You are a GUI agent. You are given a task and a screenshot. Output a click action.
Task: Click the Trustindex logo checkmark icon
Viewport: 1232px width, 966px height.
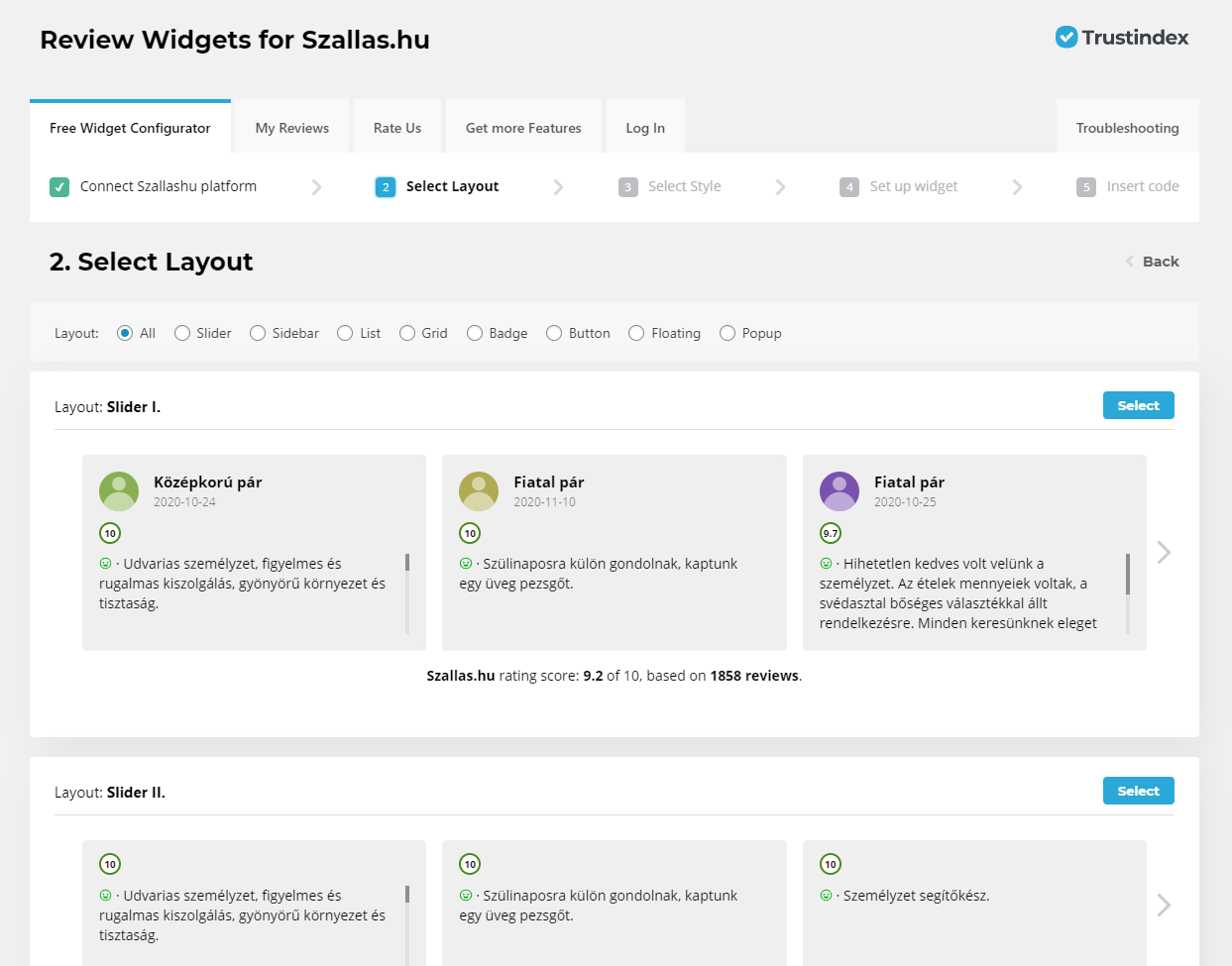point(1066,38)
